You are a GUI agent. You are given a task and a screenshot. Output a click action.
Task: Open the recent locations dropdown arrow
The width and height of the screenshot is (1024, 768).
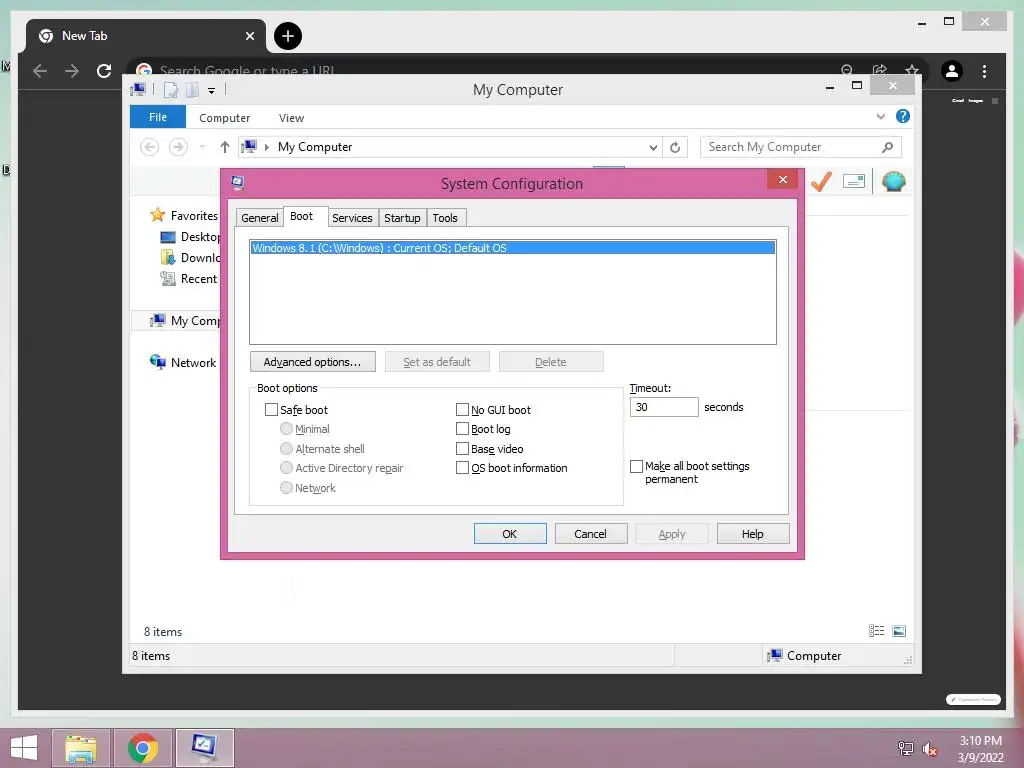[x=202, y=147]
